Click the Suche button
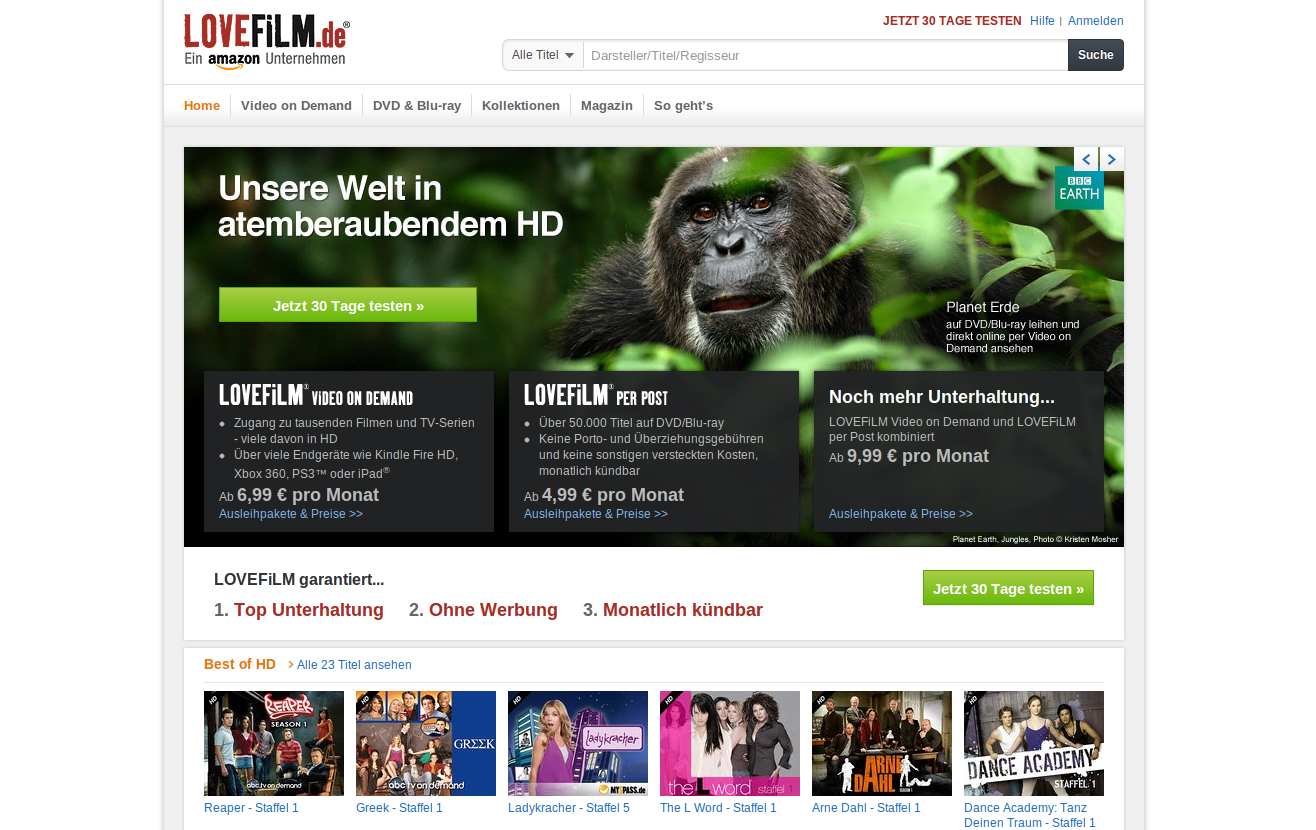 (1096, 55)
